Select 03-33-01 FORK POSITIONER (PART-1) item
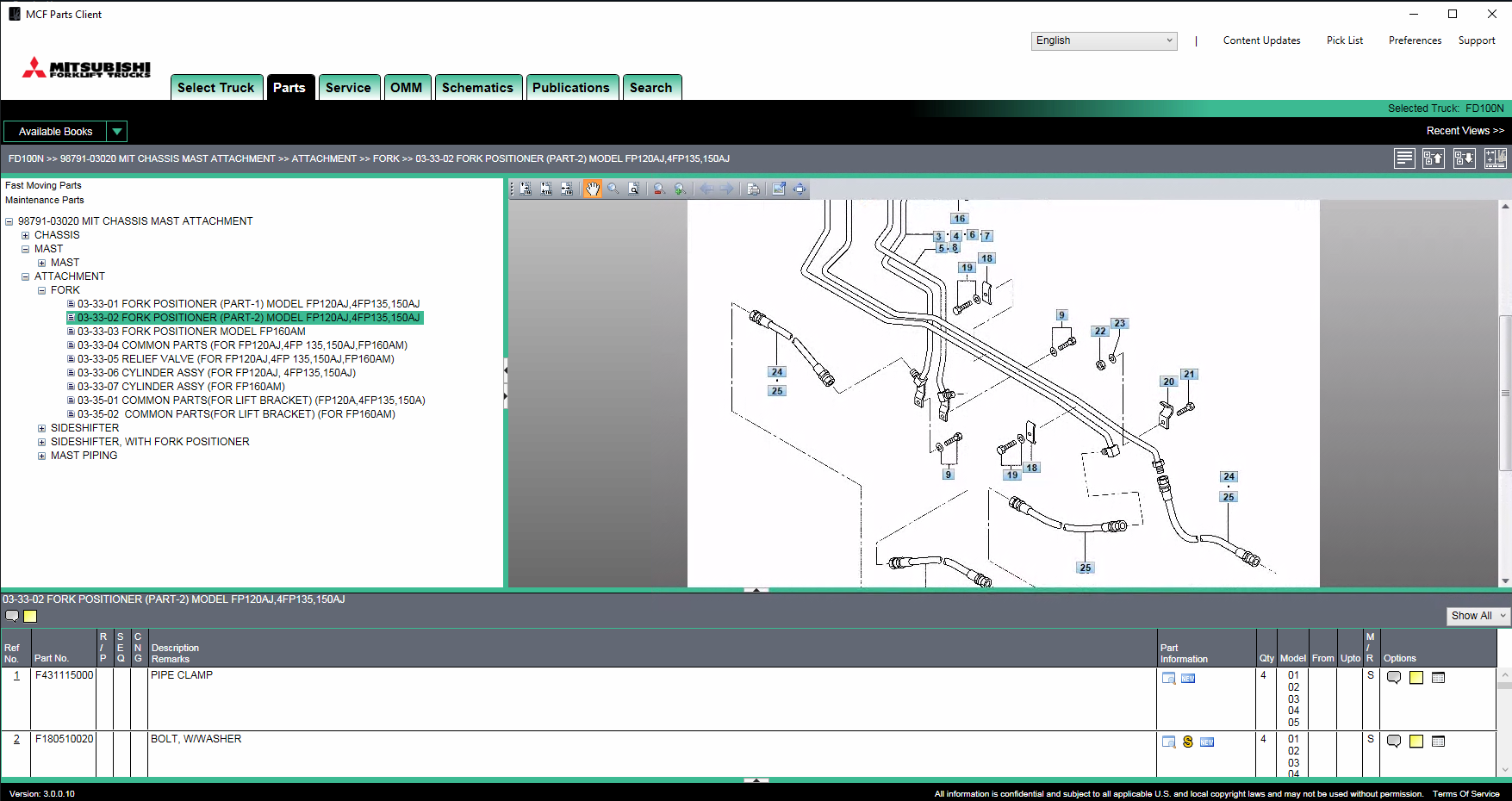Viewport: 1512px width, 801px height. click(249, 304)
